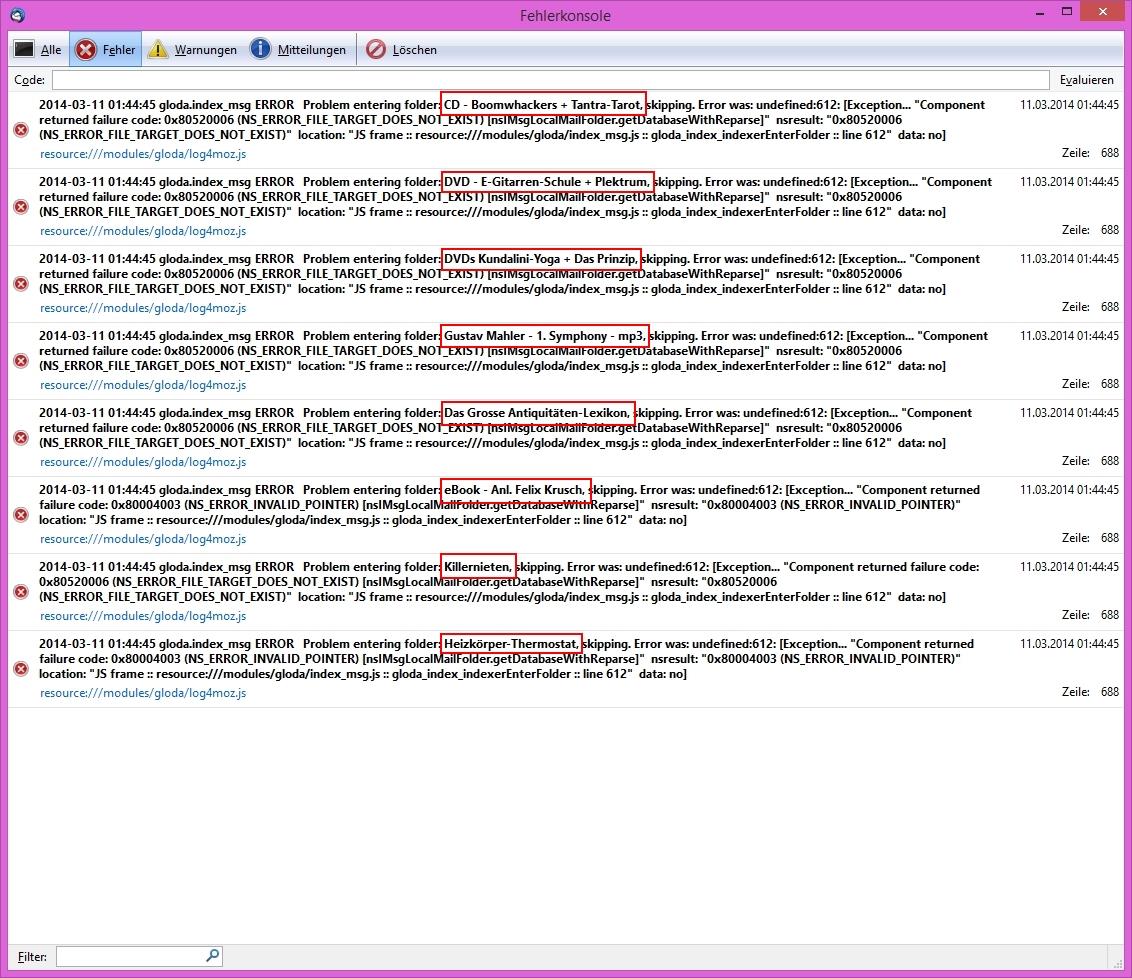Image resolution: width=1132 pixels, height=978 pixels.
Task: Click error icon for Heizkörper-Thermostat entry
Action: [x=21, y=668]
